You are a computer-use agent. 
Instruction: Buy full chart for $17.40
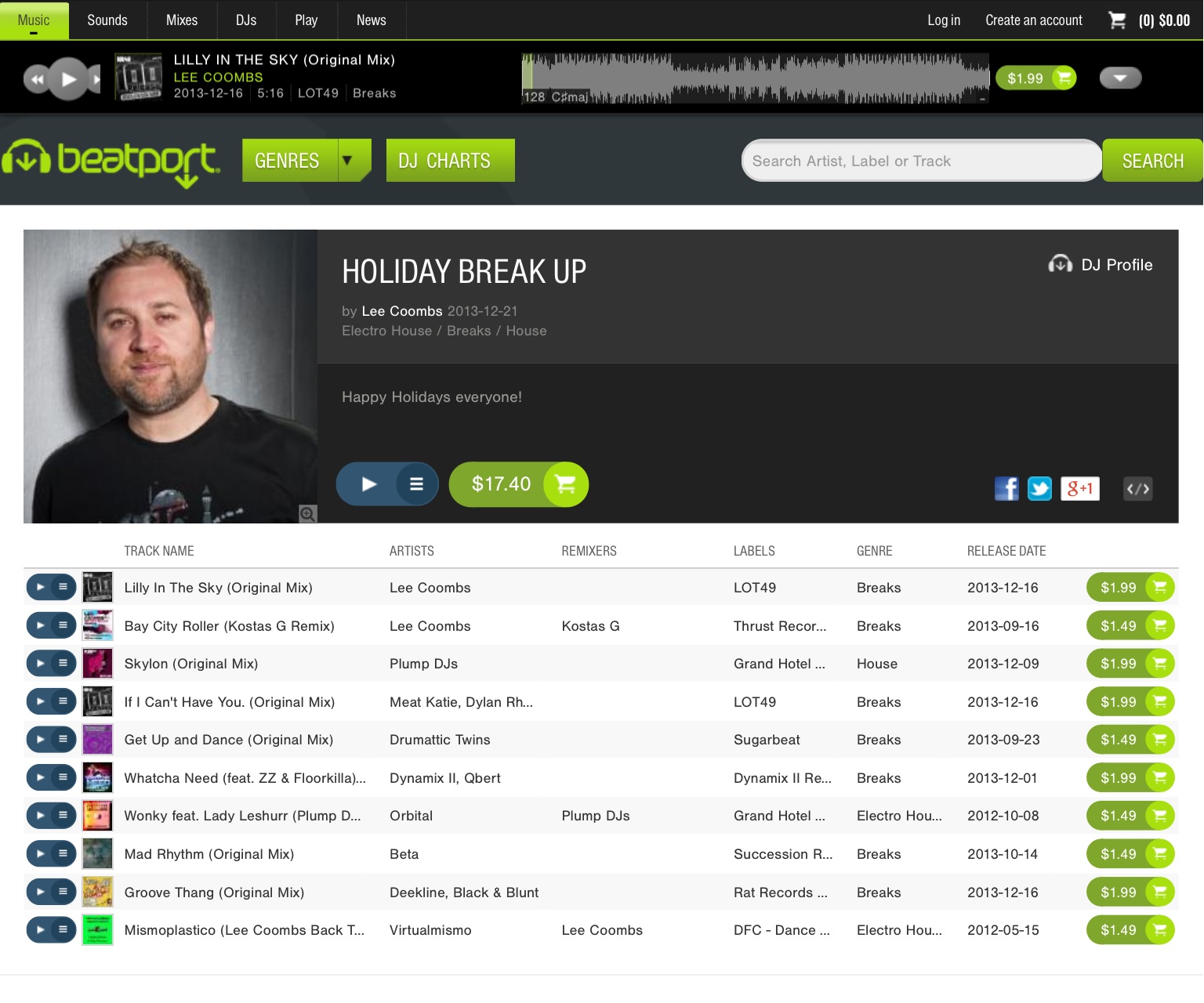click(x=518, y=484)
